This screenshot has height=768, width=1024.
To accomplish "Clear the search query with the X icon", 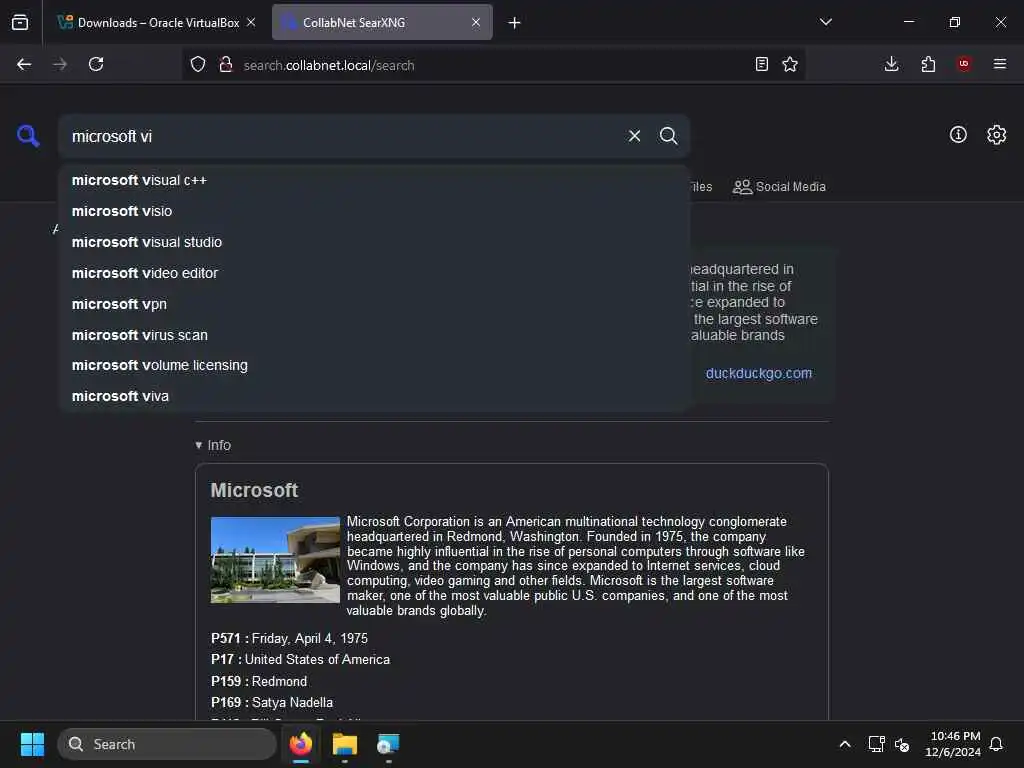I will point(634,136).
